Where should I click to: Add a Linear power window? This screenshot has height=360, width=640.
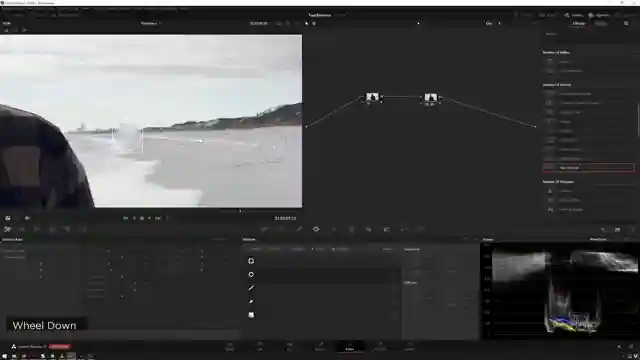click(251, 261)
